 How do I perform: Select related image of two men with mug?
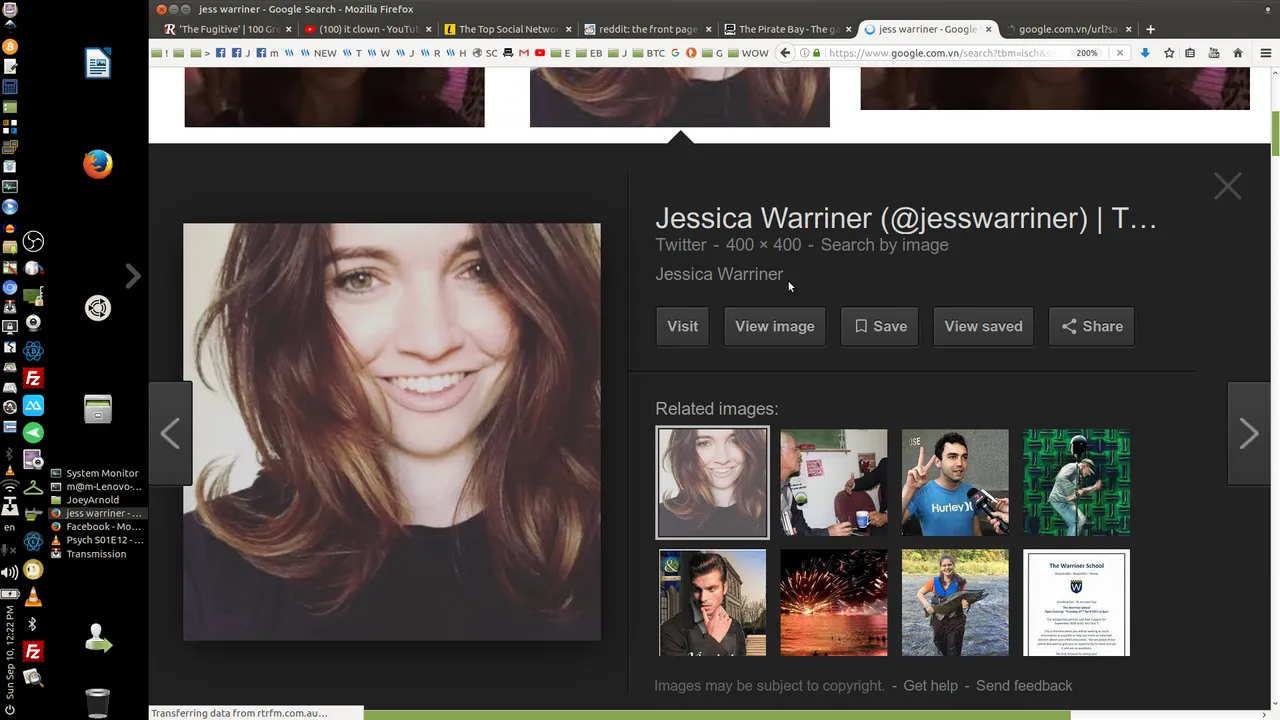834,482
